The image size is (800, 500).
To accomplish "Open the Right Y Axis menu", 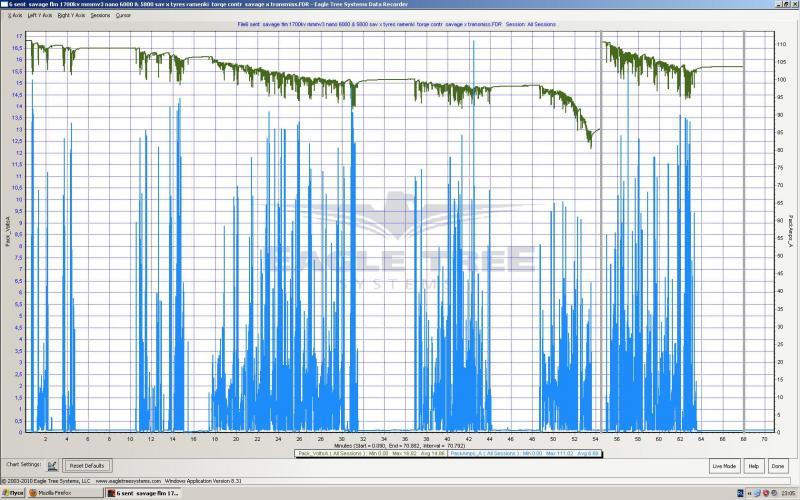I will [71, 16].
